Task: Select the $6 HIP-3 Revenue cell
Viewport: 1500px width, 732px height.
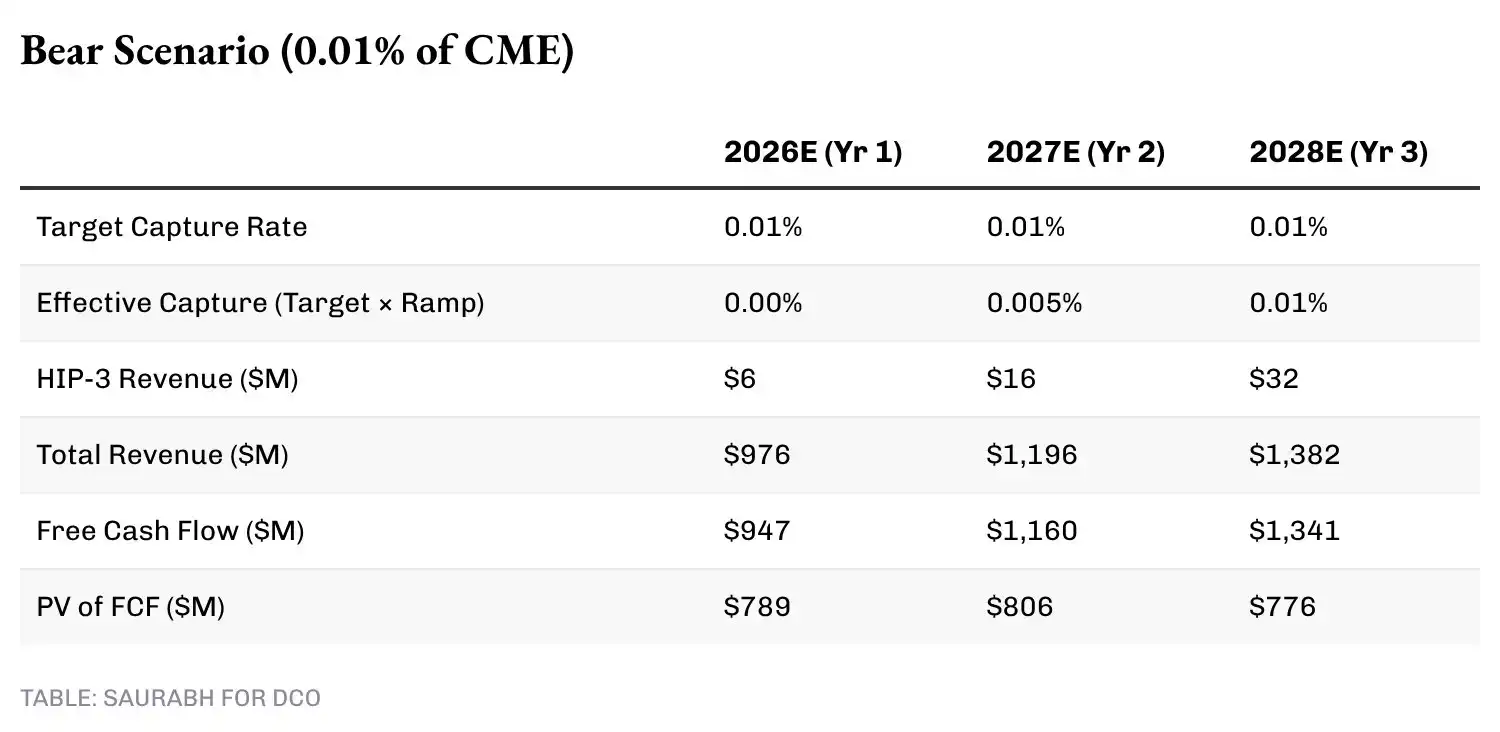Action: point(740,379)
